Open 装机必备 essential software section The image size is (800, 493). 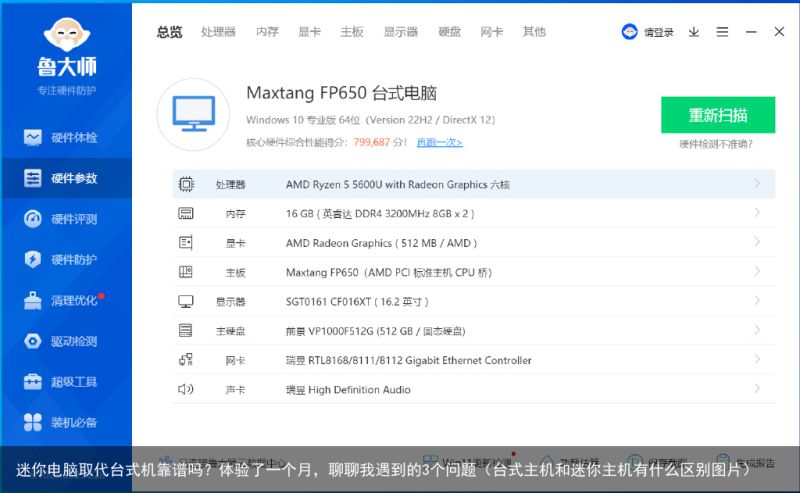65,422
